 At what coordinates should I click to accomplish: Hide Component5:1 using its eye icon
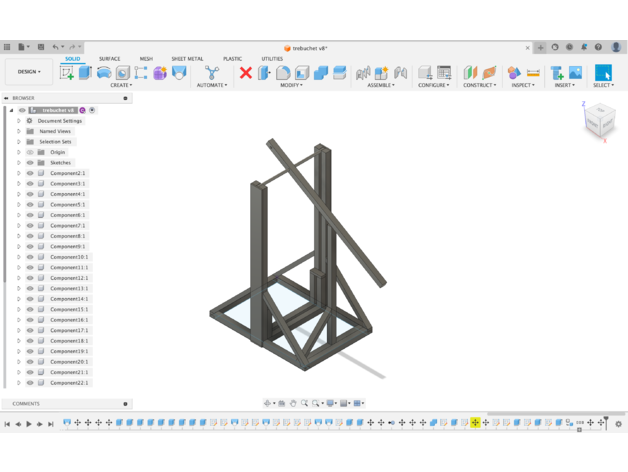[x=30, y=205]
